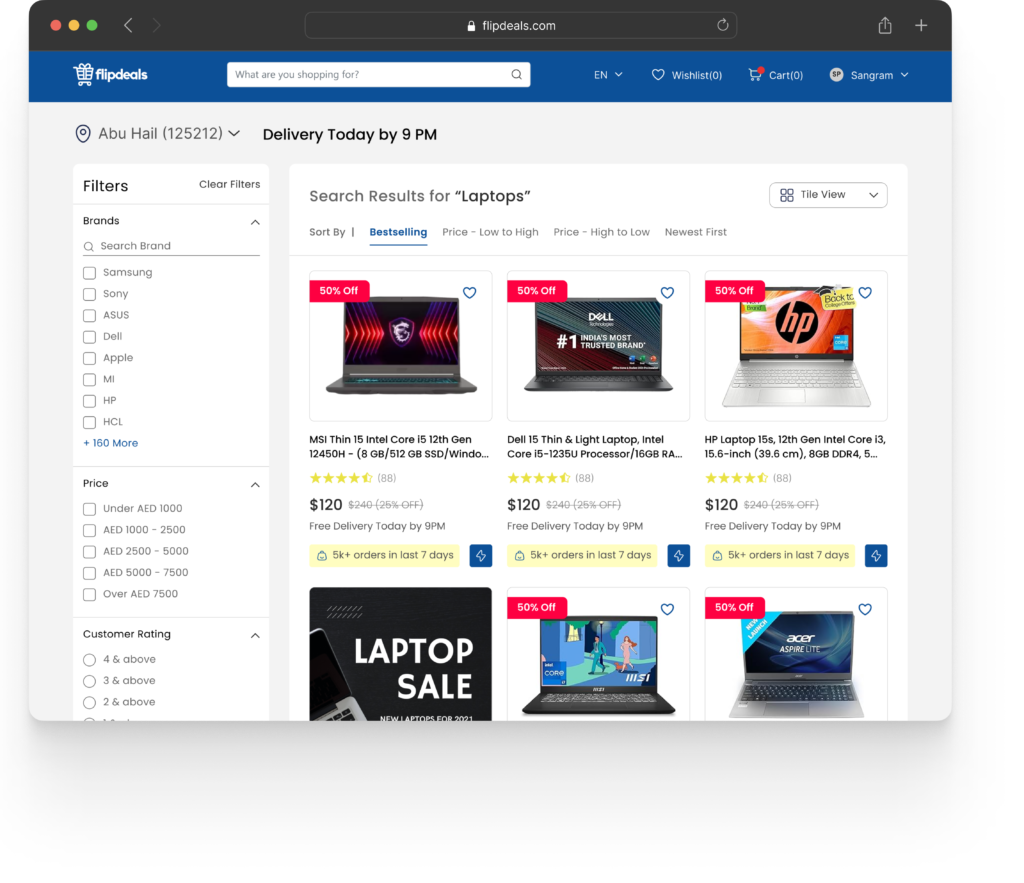Check the Over AED 7500 price filter
Viewport: 1024px width, 883px height.
[89, 594]
